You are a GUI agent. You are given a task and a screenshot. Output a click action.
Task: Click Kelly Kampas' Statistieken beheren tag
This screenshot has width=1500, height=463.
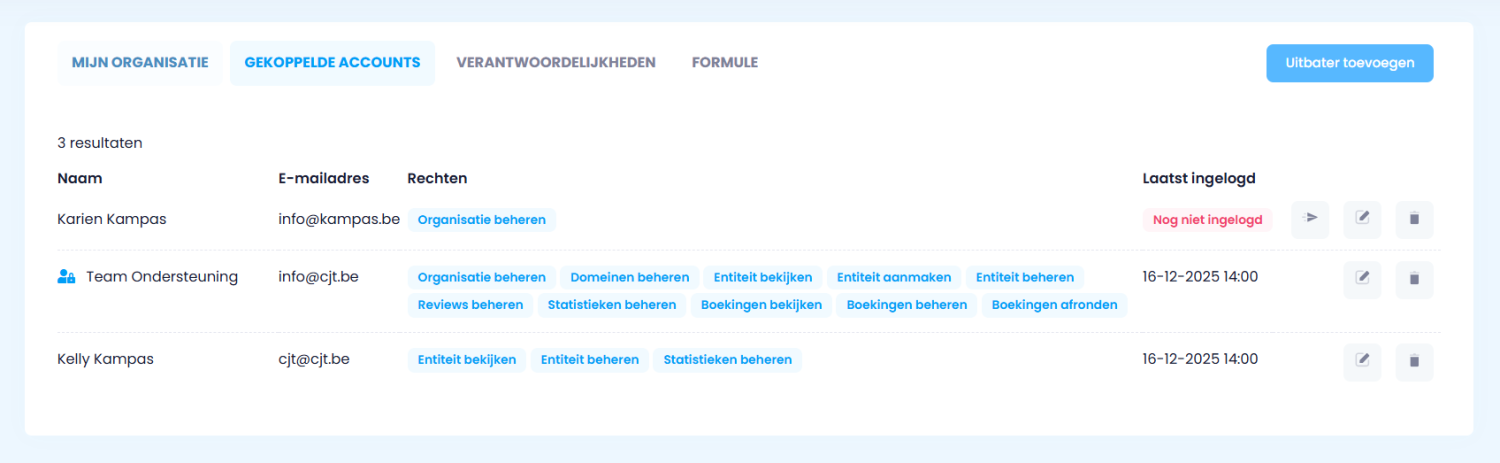[x=727, y=360]
